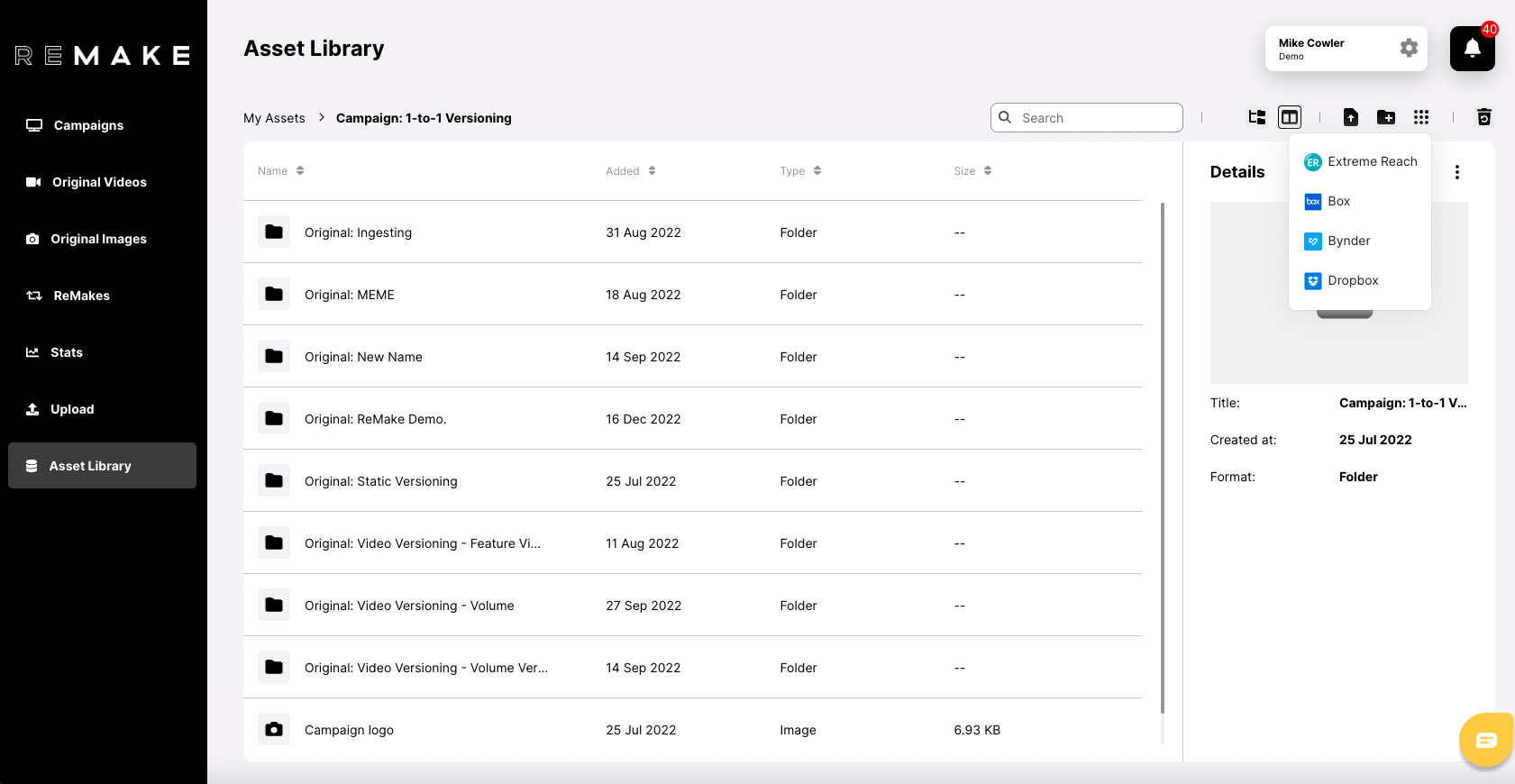
Task: Open the integrations grid icon
Action: [x=1421, y=117]
